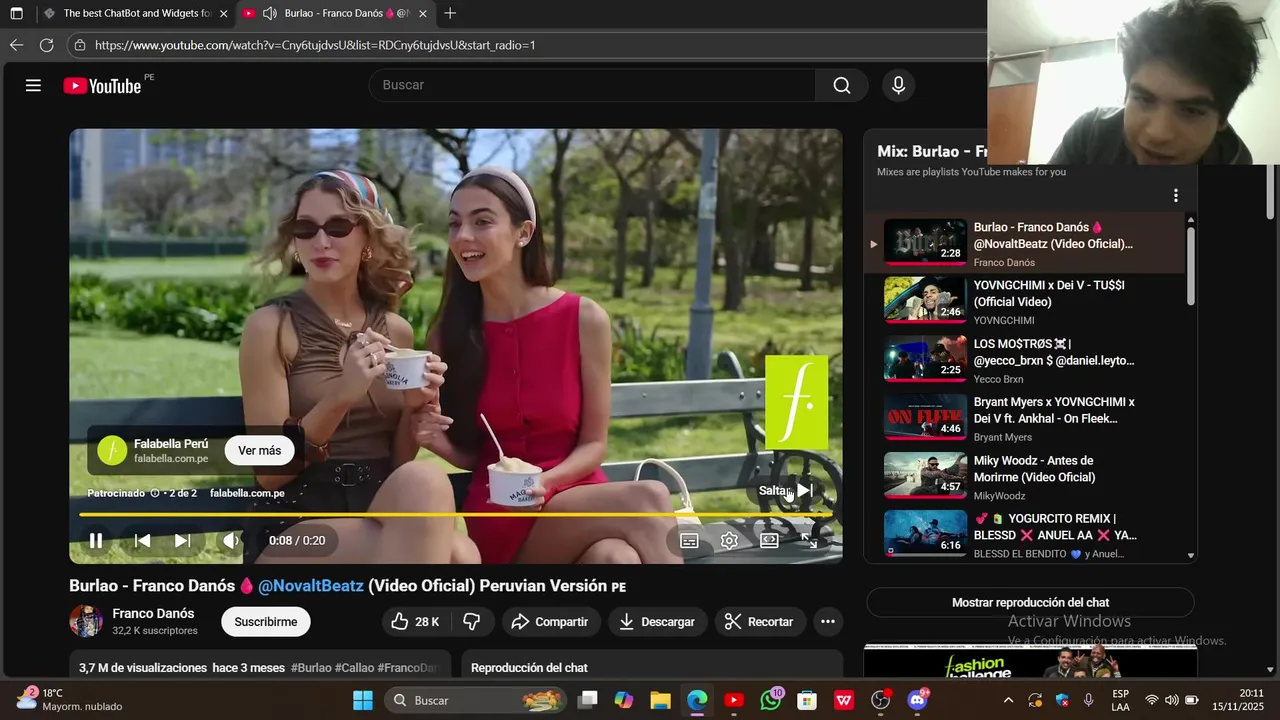
Task: Toggle theater mode in player
Action: [769, 540]
